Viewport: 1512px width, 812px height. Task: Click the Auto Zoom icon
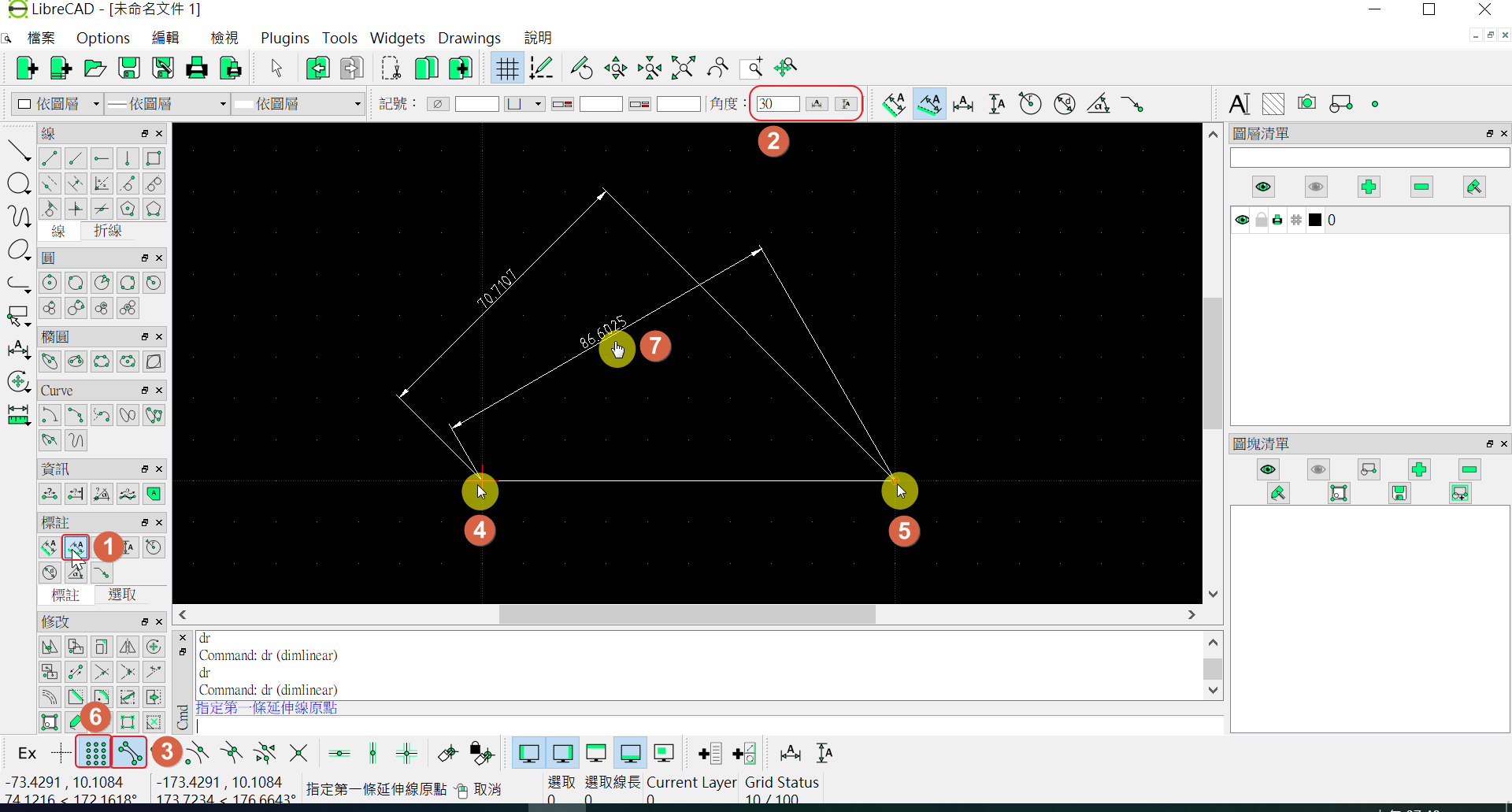click(x=684, y=69)
